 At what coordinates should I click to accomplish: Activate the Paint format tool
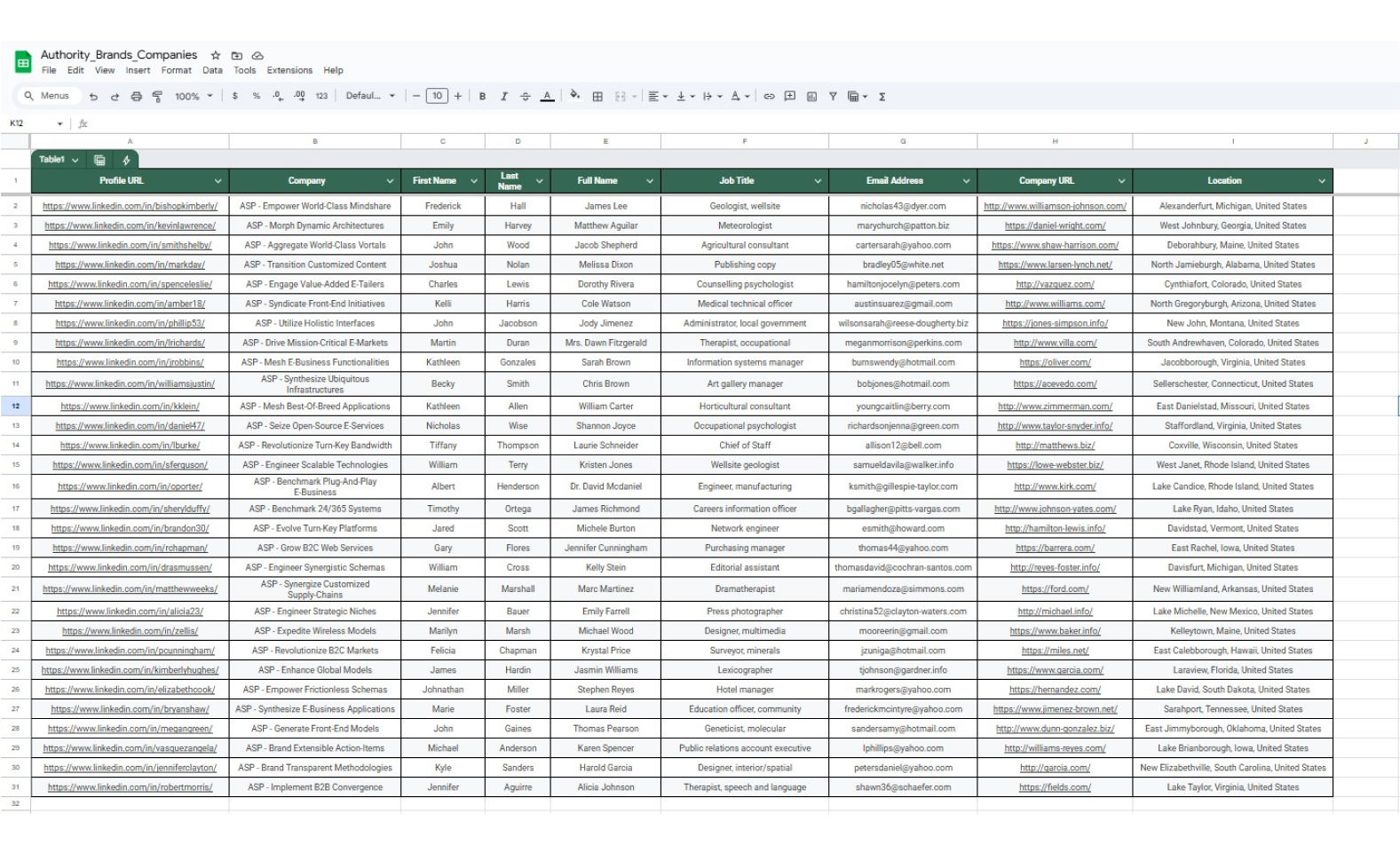(157, 97)
